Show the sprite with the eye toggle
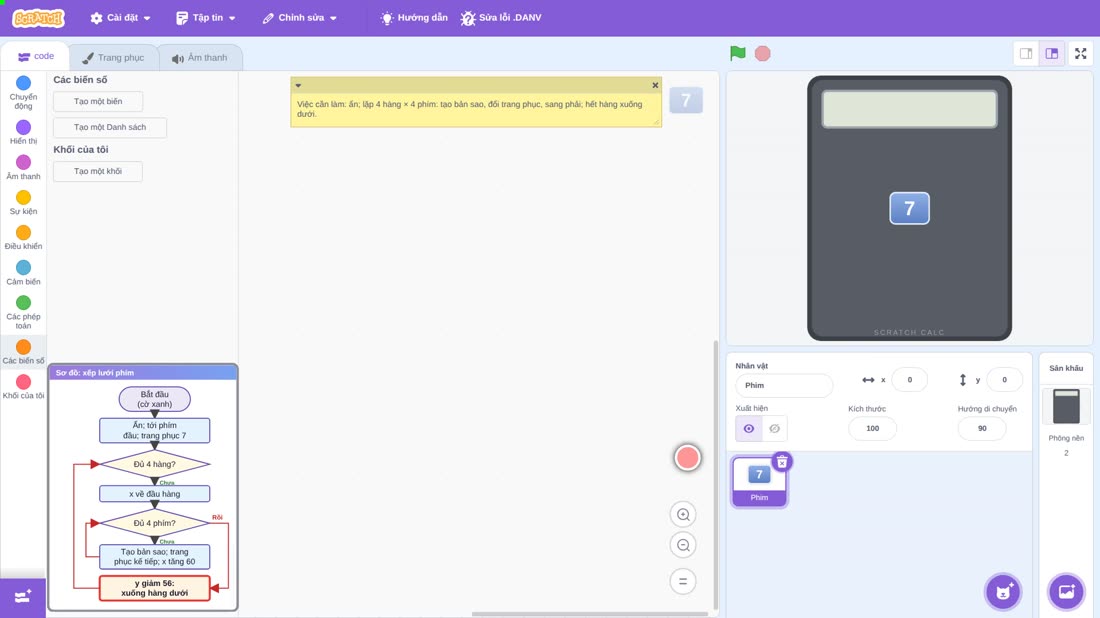1100x618 pixels. click(749, 429)
